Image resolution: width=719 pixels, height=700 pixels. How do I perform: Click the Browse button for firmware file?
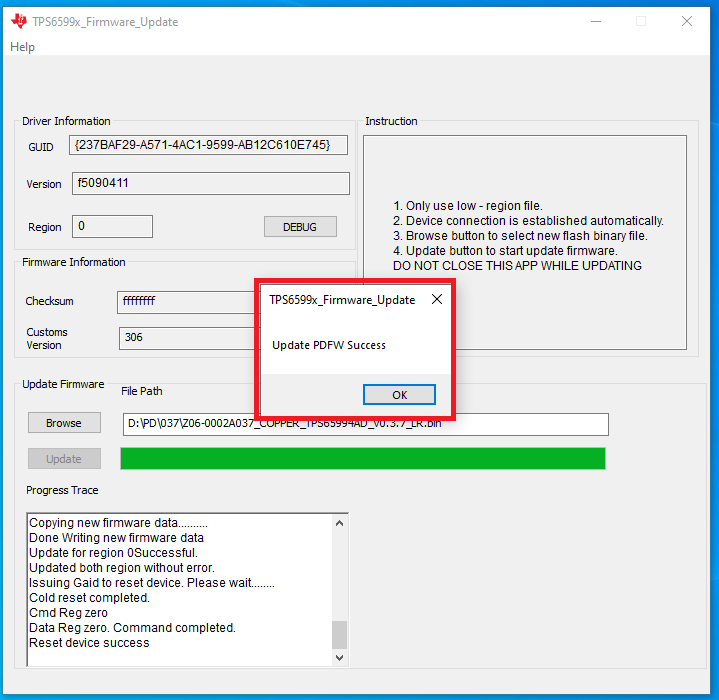pos(64,423)
